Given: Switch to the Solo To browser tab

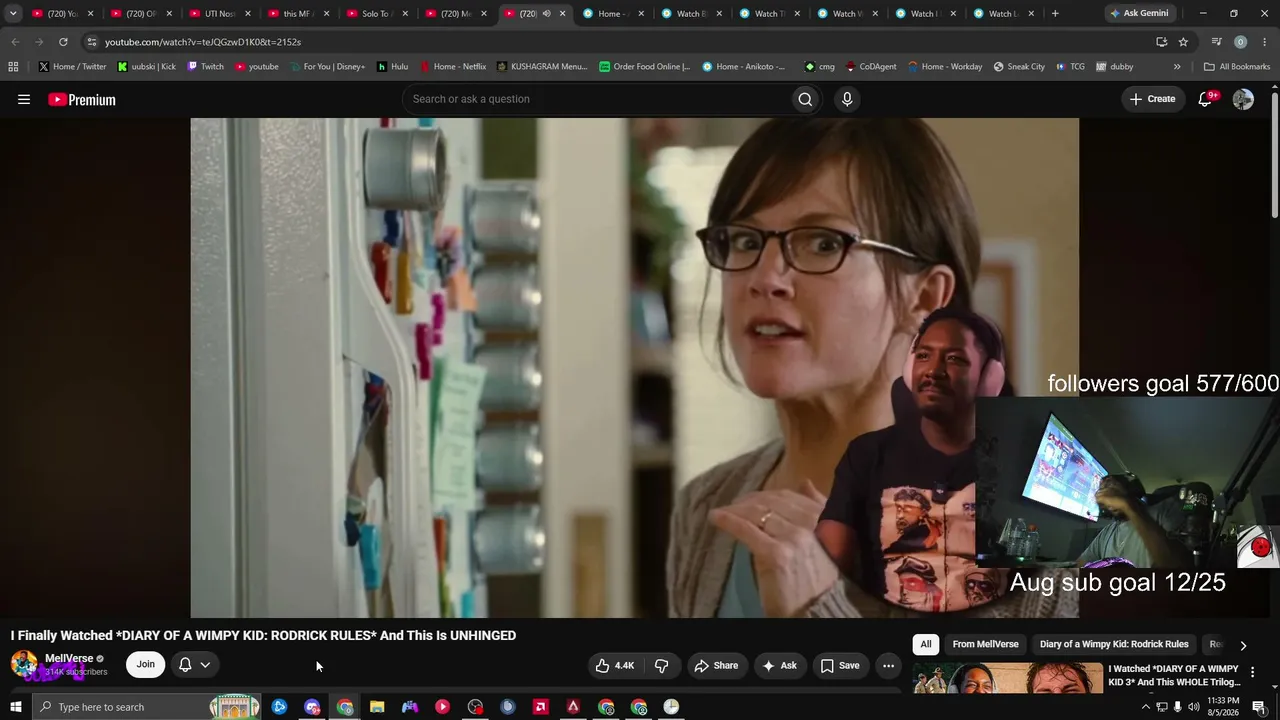Looking at the screenshot, I should pos(376,14).
